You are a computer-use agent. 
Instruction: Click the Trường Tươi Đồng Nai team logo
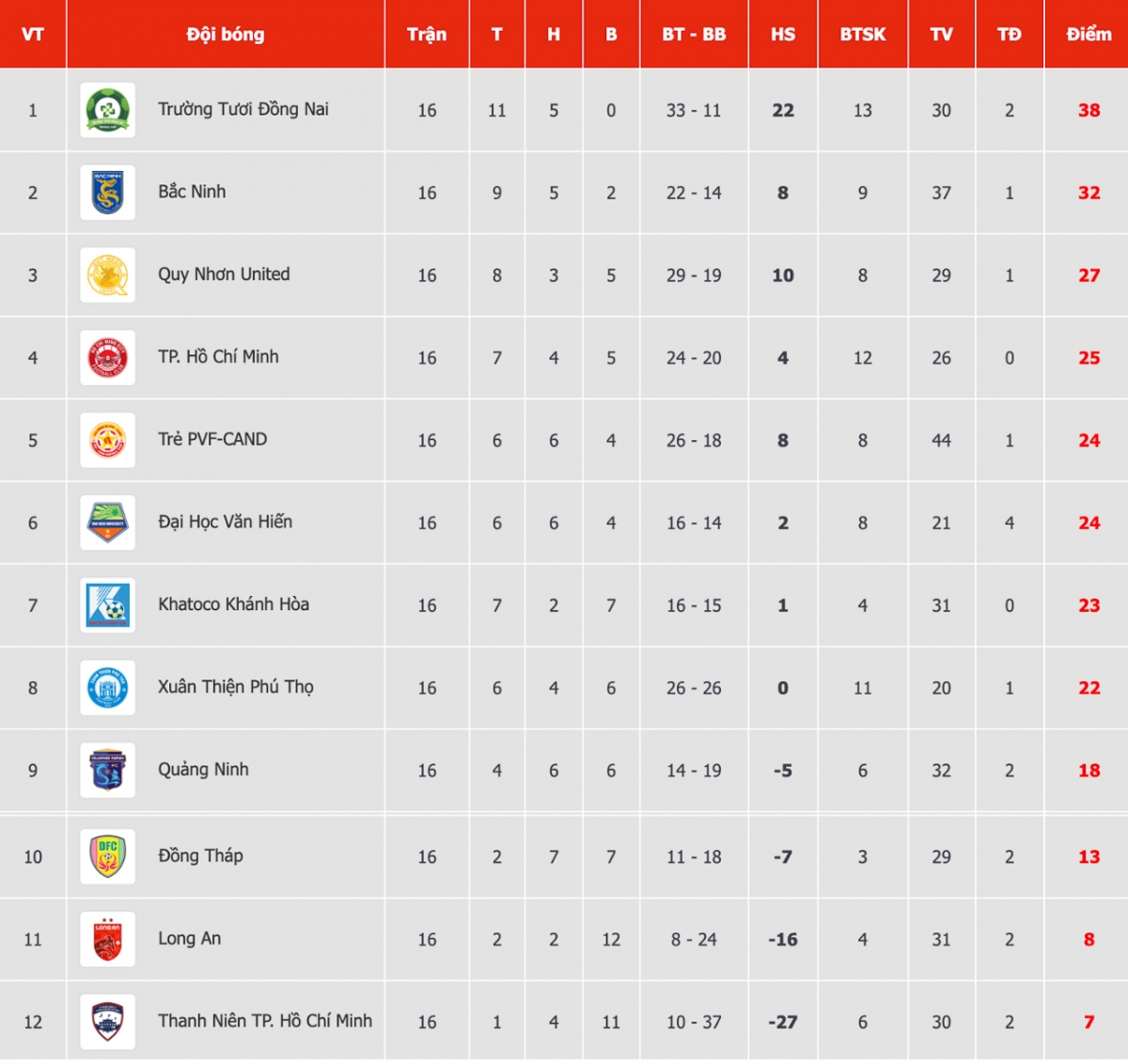pos(108,110)
